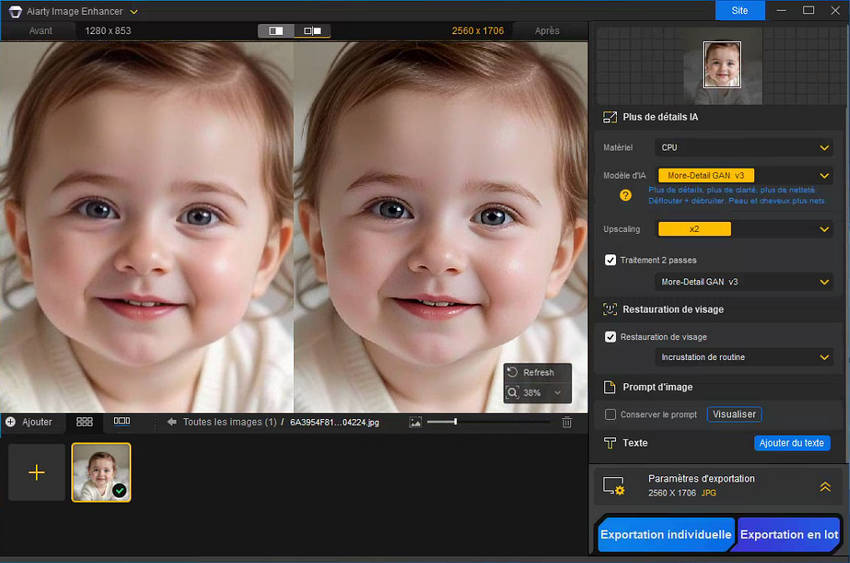Select the baby photo thumbnail in filmstrip
The width and height of the screenshot is (850, 563).
[101, 473]
